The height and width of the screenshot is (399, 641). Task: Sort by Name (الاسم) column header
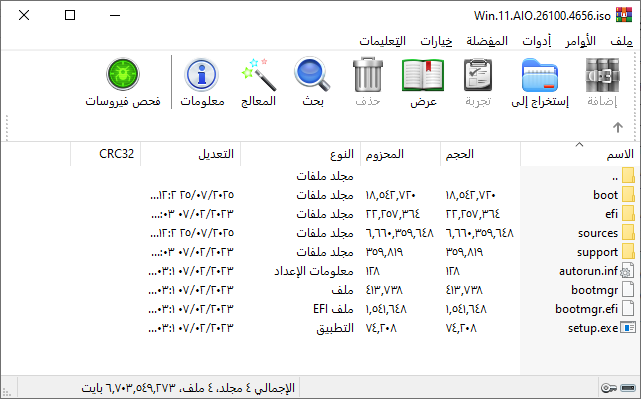580,154
